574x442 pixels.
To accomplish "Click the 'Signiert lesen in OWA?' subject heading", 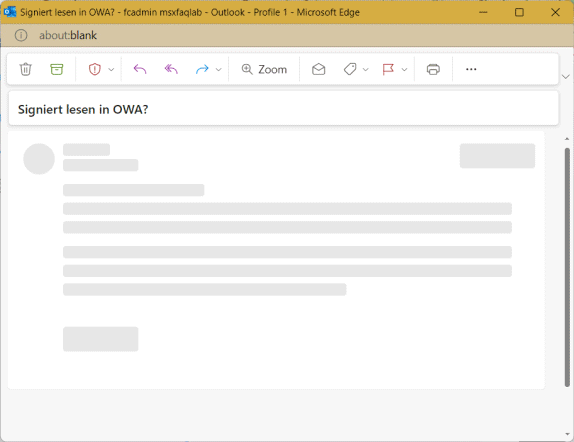I will pyautogui.click(x=83, y=109).
